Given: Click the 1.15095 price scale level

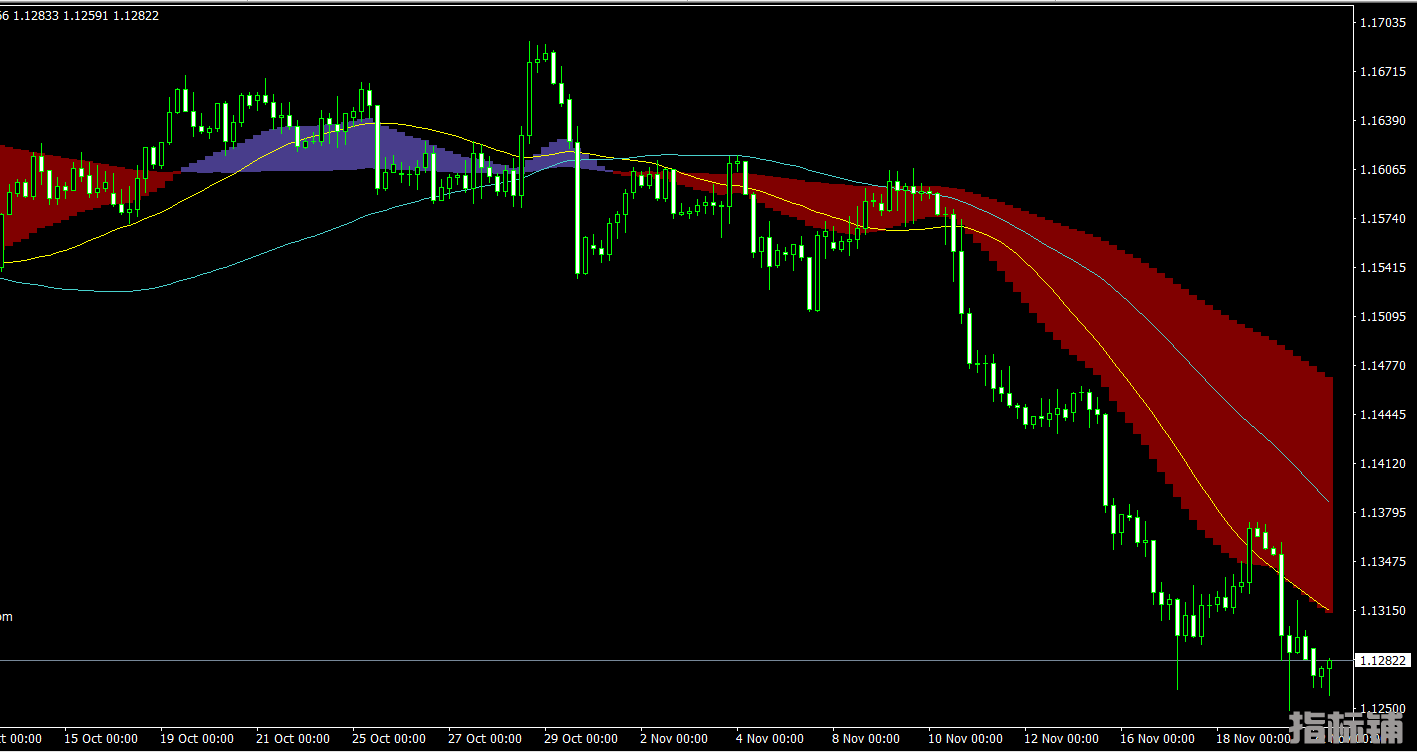Looking at the screenshot, I should (x=1384, y=317).
